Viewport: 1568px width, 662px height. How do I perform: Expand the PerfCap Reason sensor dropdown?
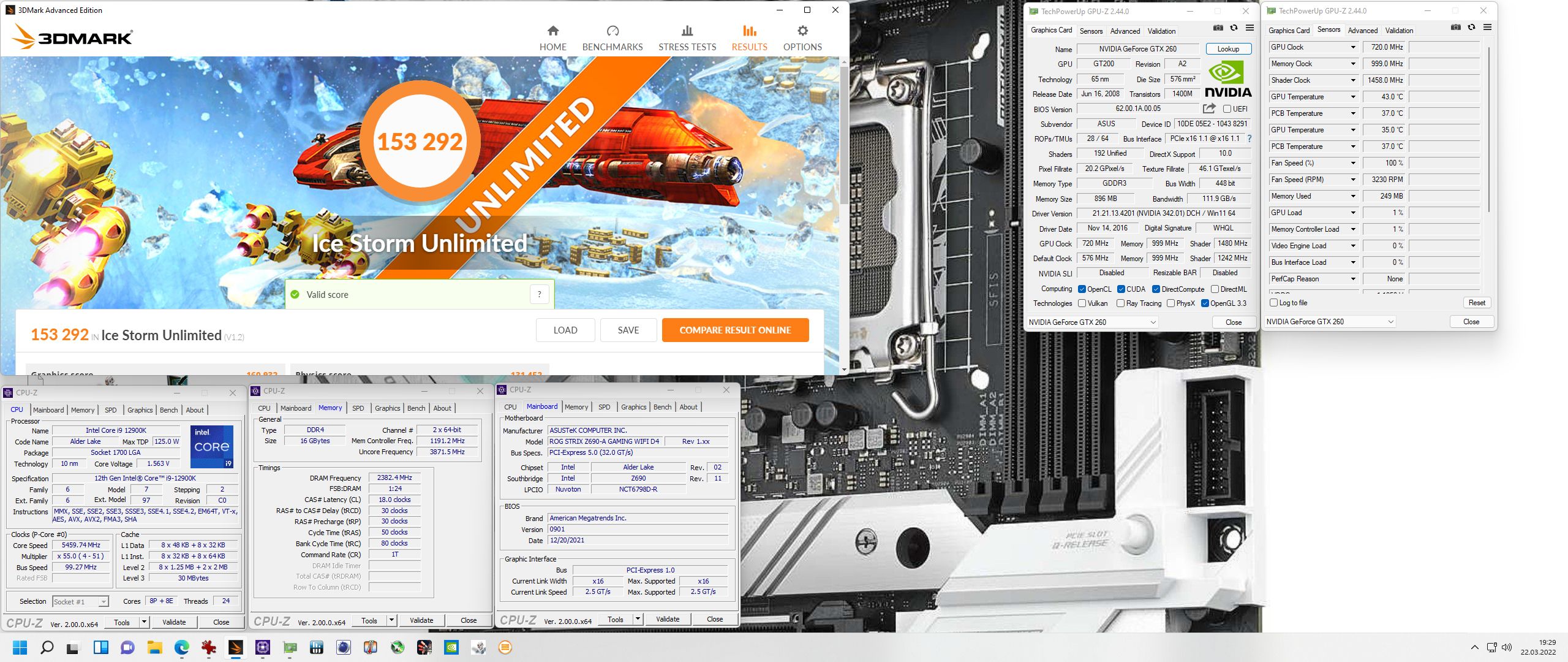(1353, 279)
